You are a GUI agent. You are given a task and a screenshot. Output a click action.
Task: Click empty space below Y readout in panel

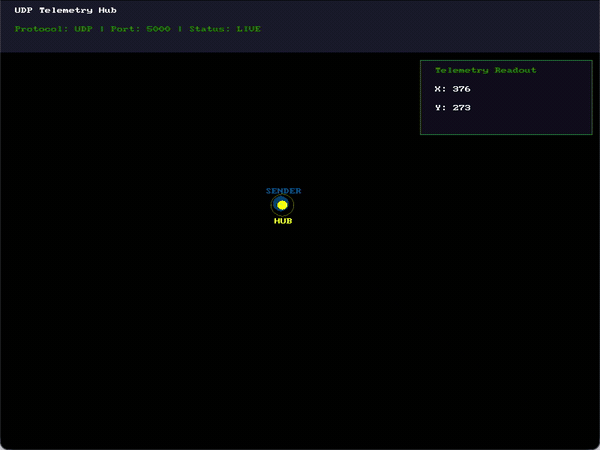(x=506, y=123)
